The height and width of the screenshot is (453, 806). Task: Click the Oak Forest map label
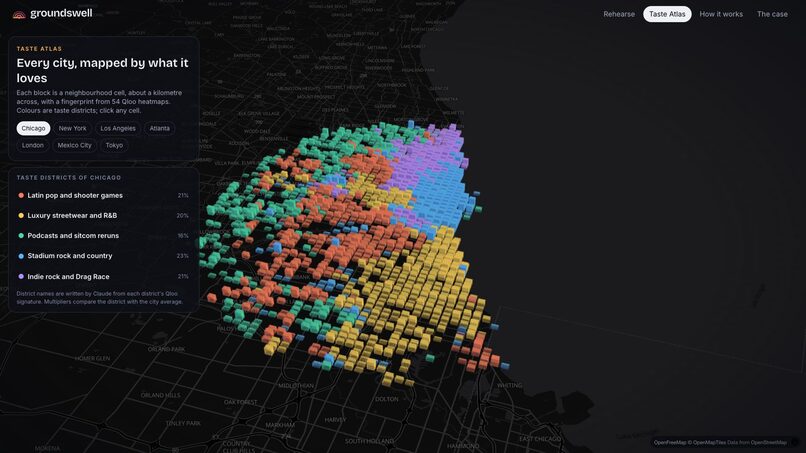pos(241,402)
